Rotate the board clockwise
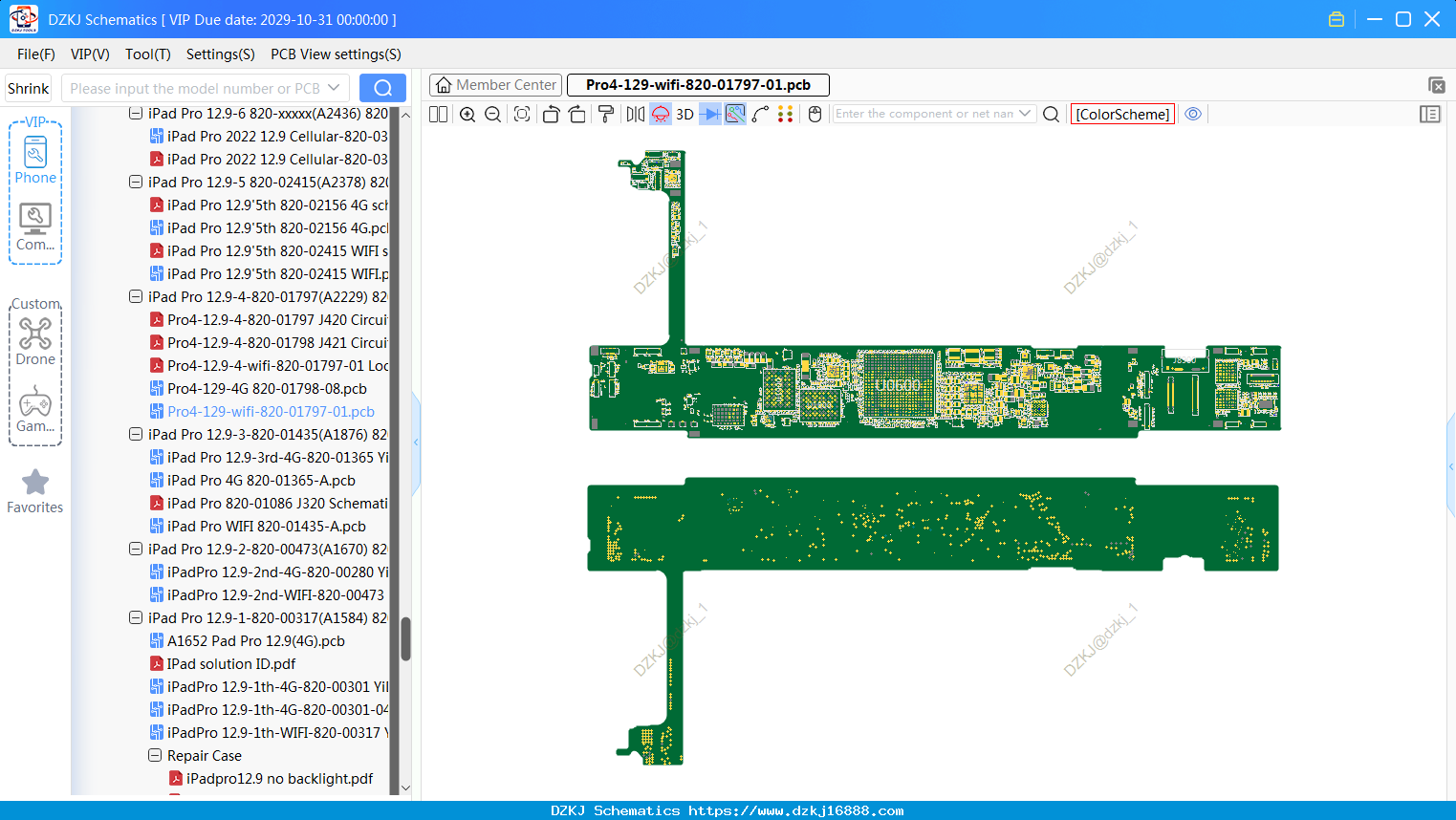The width and height of the screenshot is (1456, 820). (577, 114)
